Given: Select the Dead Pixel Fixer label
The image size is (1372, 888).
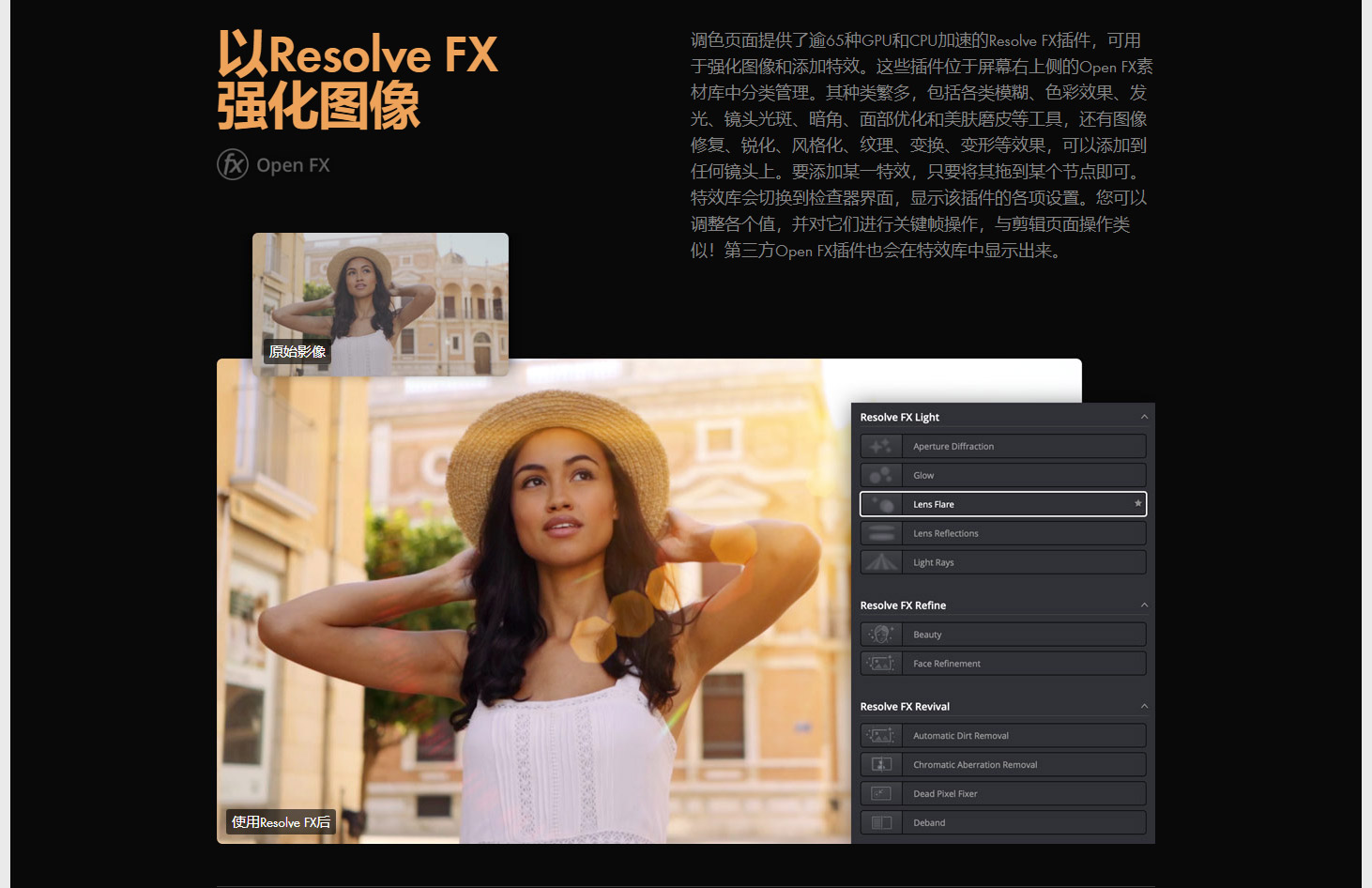Looking at the screenshot, I should pyautogui.click(x=945, y=794).
